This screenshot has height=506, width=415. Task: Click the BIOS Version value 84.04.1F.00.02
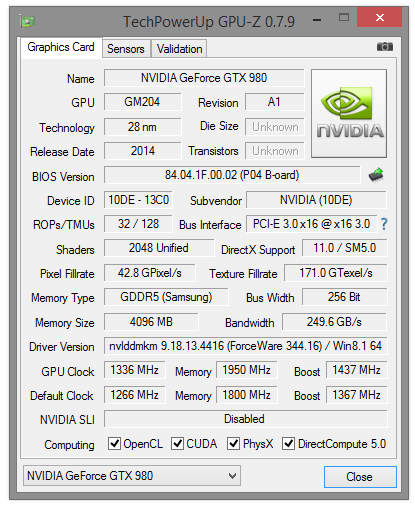232,175
